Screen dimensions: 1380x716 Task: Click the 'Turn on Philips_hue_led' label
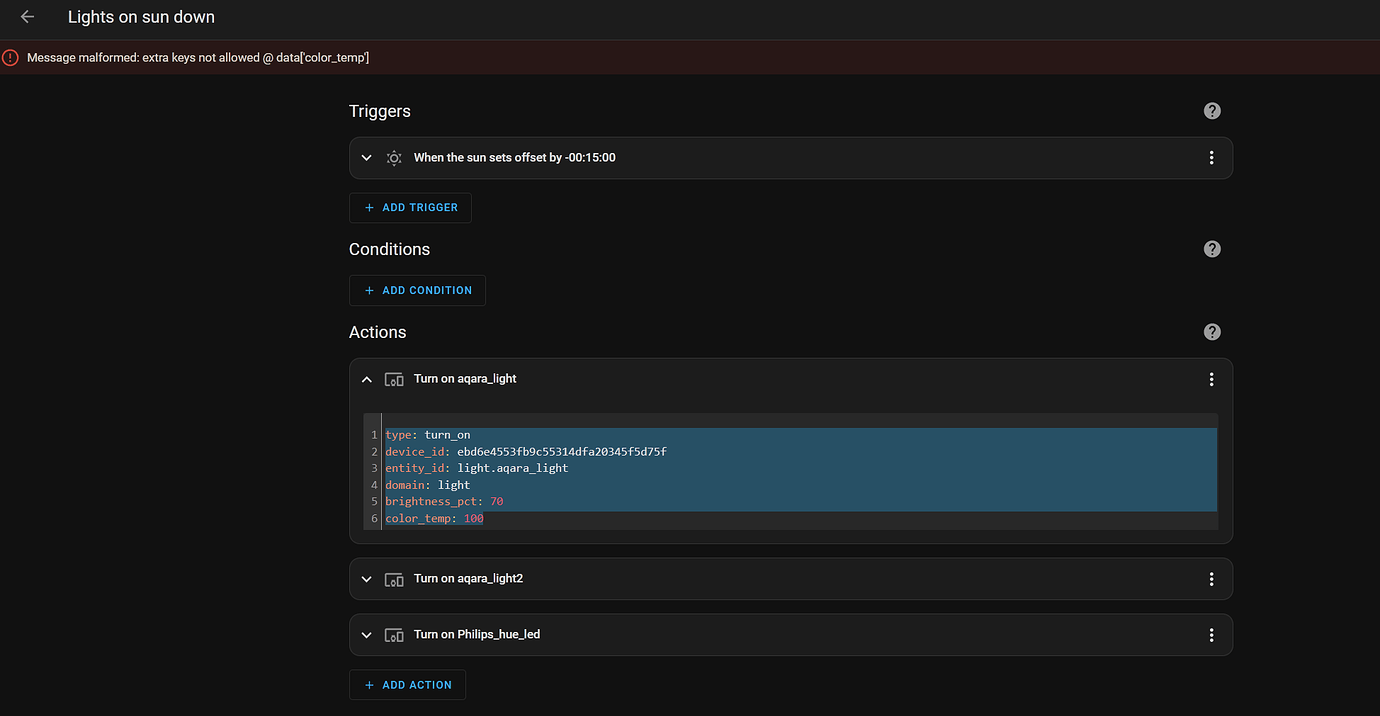click(477, 635)
